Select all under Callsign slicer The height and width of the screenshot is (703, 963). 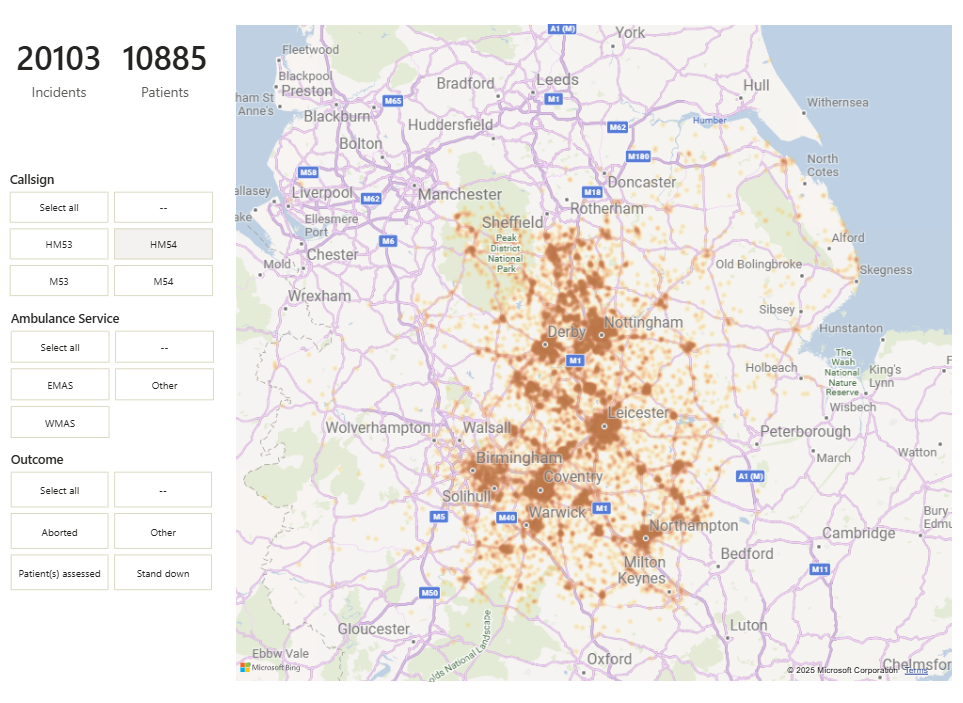59,208
